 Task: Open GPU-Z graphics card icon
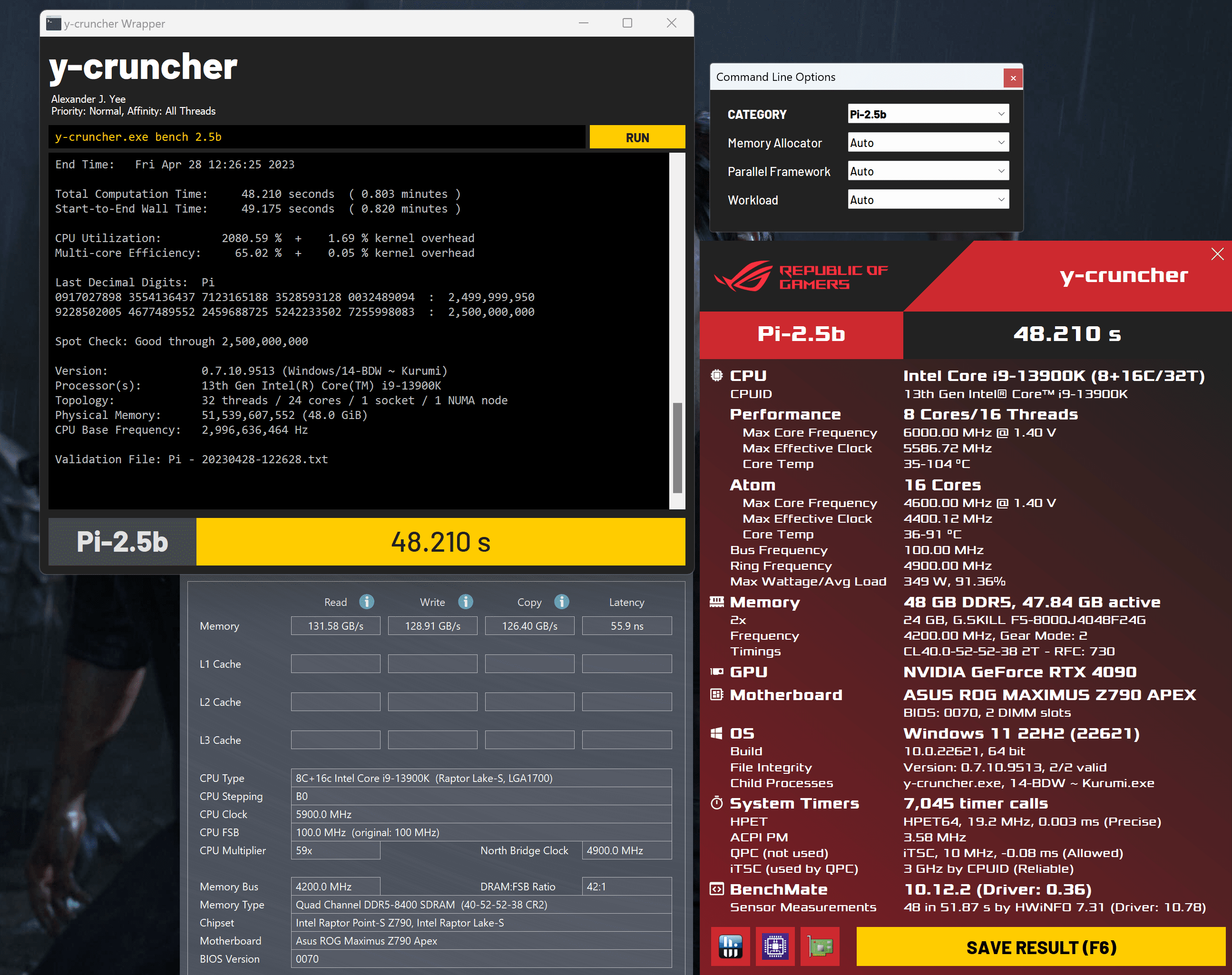tap(820, 946)
